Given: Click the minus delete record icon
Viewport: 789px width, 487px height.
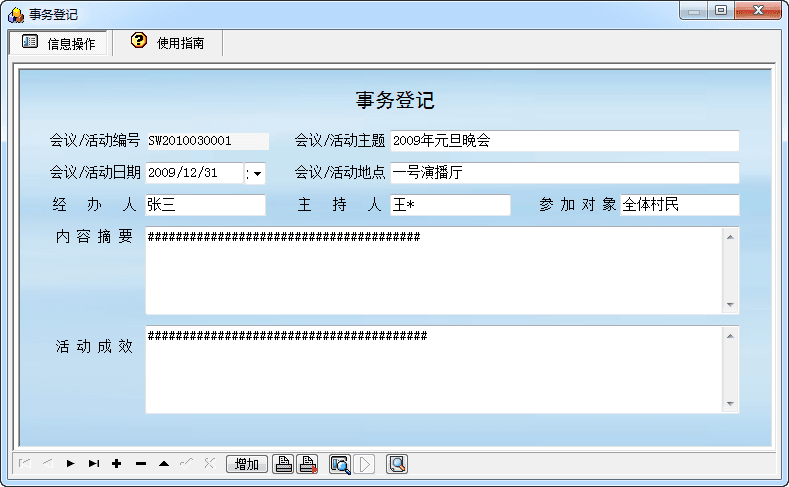Looking at the screenshot, I should point(140,464).
